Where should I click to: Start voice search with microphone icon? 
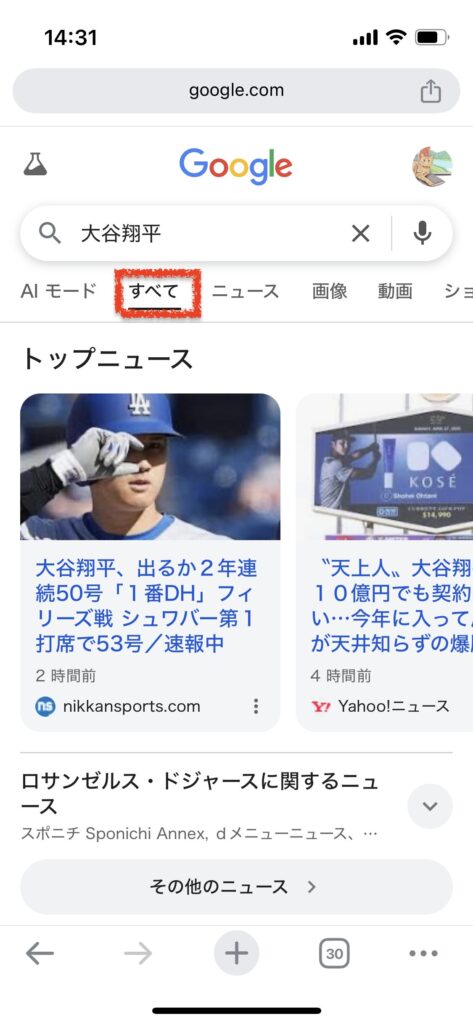pyautogui.click(x=423, y=233)
